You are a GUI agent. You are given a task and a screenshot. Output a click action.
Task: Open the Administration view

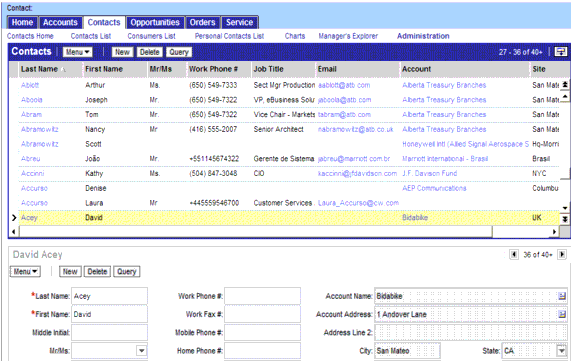[423, 36]
